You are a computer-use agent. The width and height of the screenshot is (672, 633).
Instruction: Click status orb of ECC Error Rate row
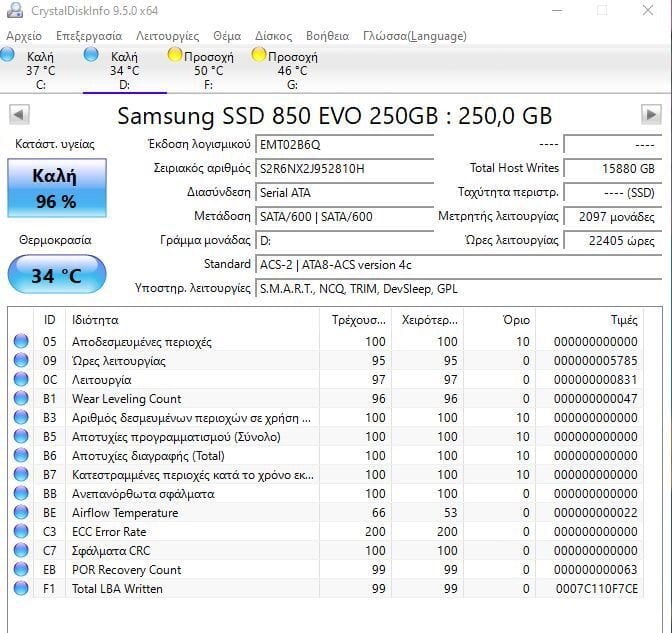(x=21, y=531)
